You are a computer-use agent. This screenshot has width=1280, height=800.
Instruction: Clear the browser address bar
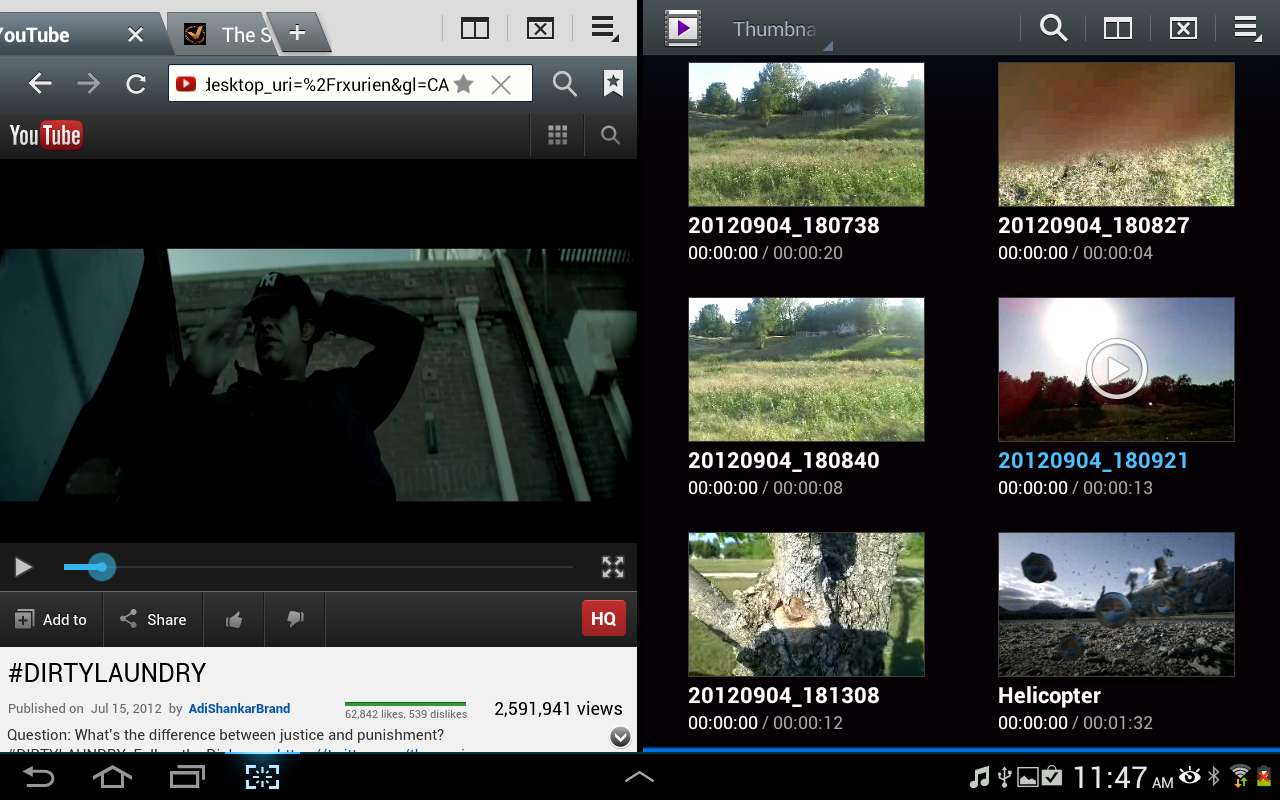click(x=501, y=85)
